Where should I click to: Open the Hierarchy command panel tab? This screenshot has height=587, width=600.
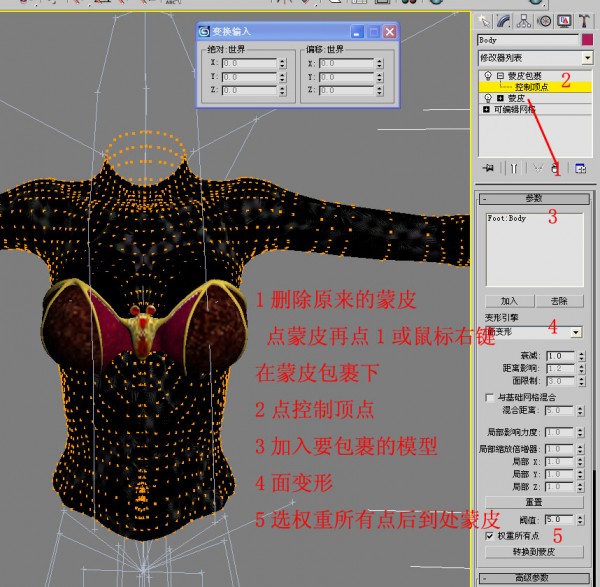coord(524,21)
